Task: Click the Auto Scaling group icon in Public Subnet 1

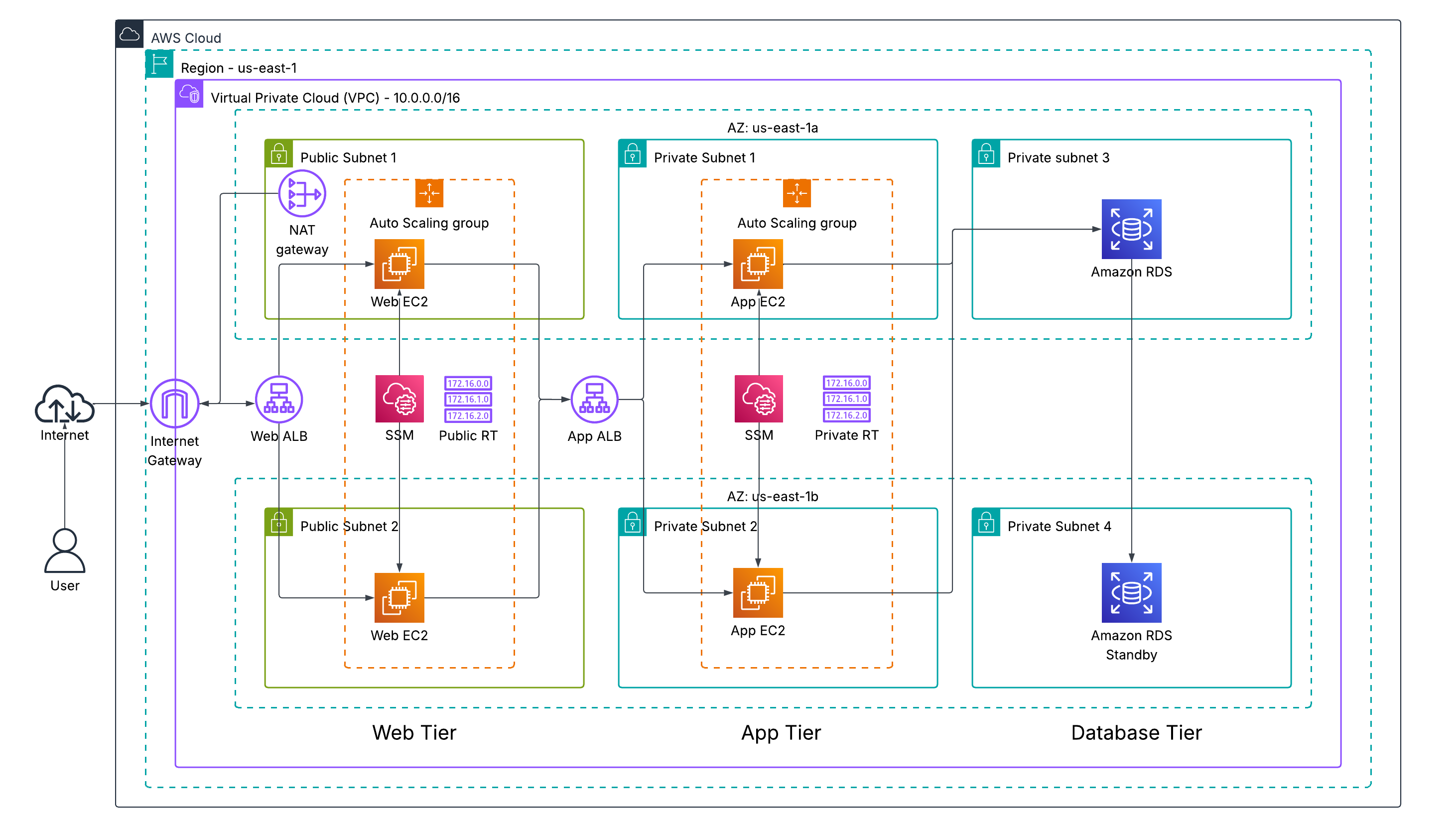Action: 430,192
